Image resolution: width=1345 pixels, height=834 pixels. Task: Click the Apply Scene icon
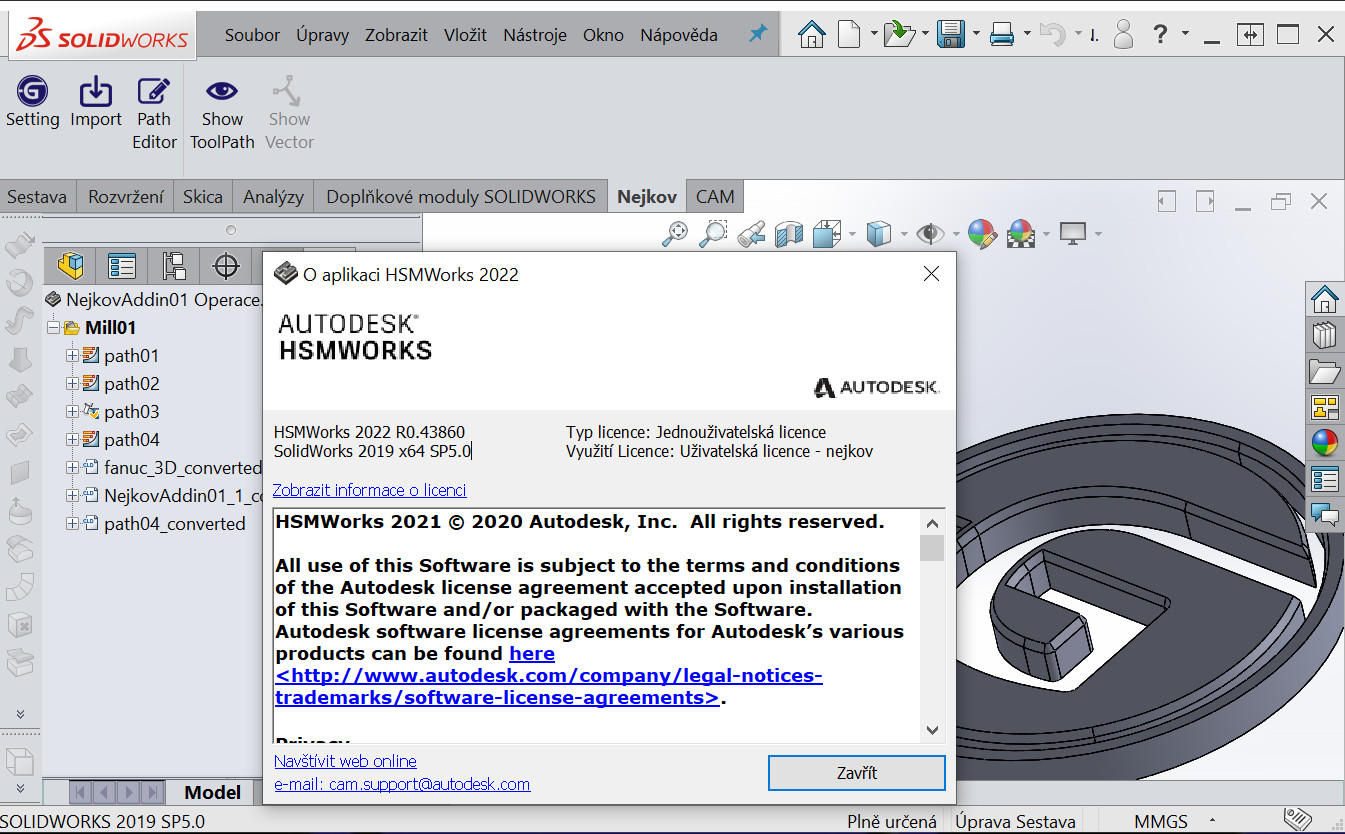[1020, 234]
